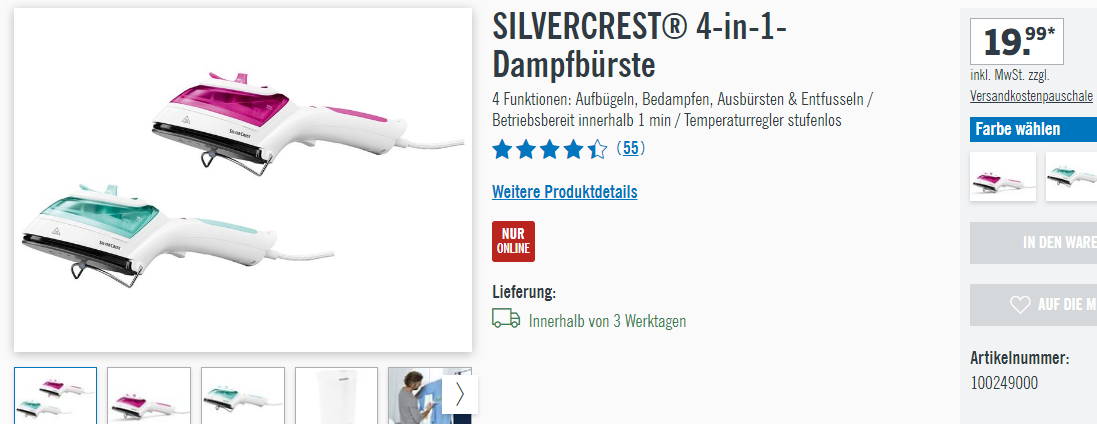Open the 55 reviews link

coord(630,148)
